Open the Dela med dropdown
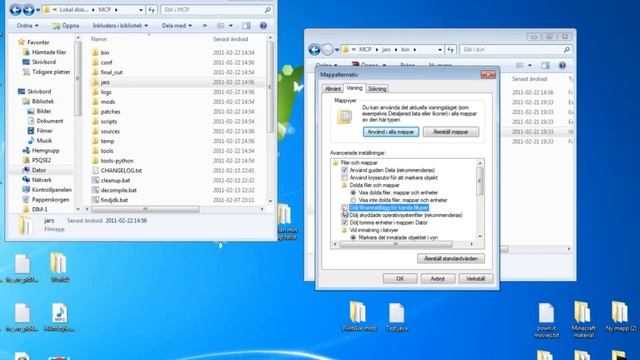 tap(177, 26)
